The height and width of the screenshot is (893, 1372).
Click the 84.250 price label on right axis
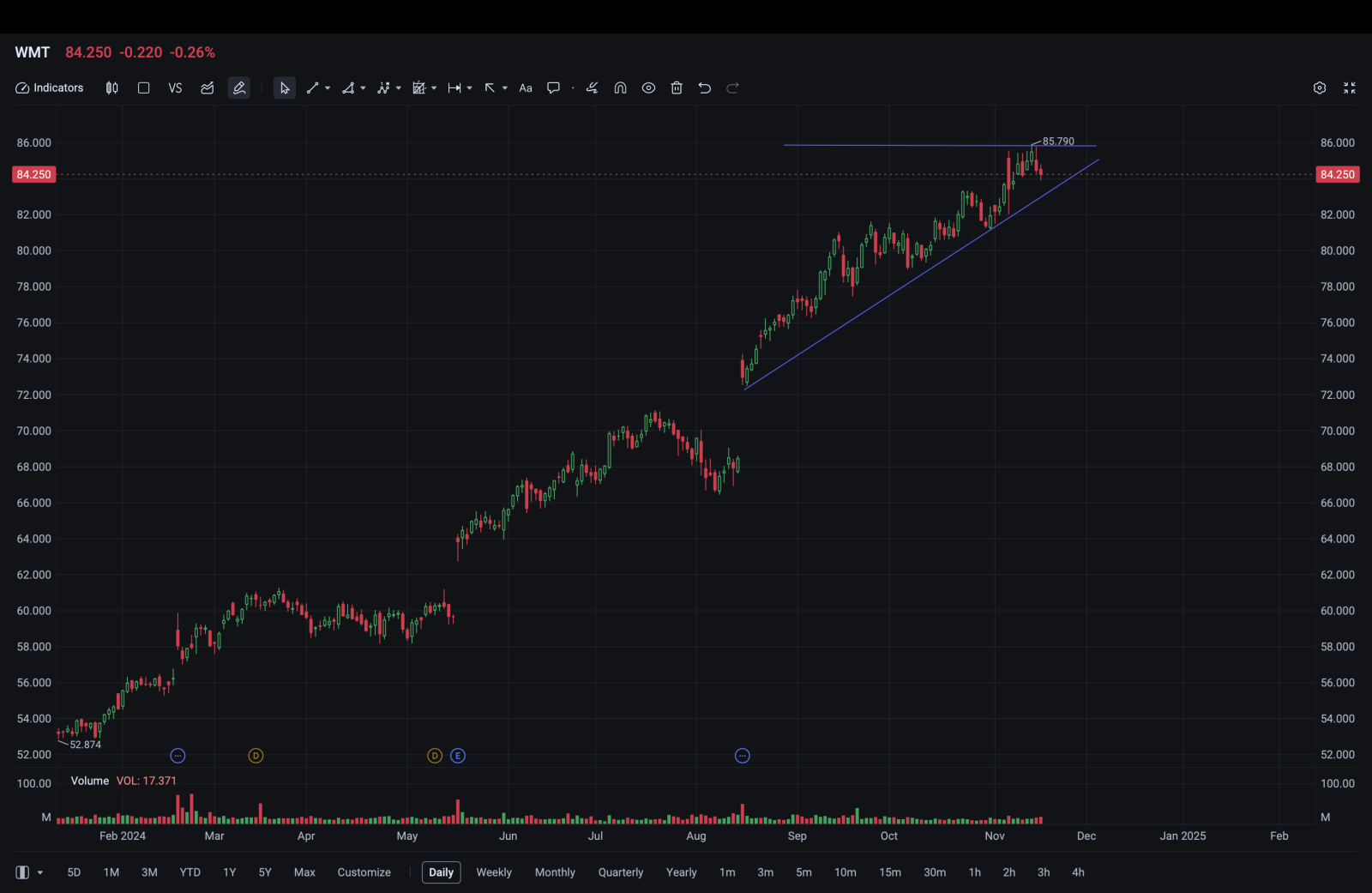(1338, 174)
